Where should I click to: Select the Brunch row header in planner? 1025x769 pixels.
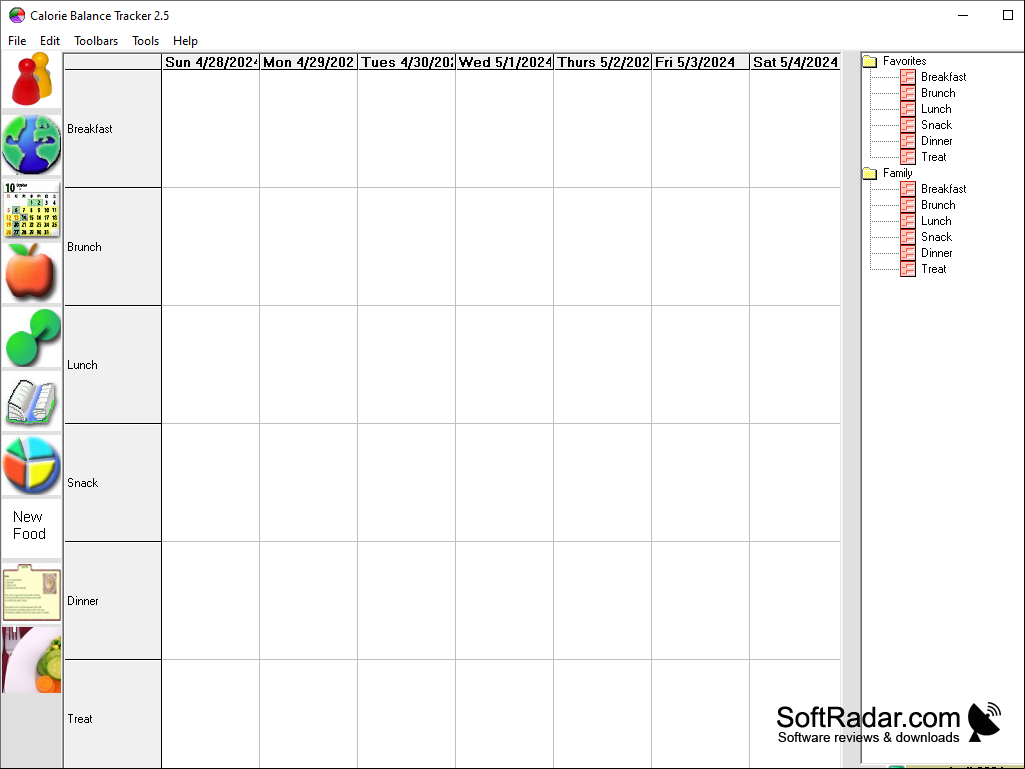click(x=112, y=247)
